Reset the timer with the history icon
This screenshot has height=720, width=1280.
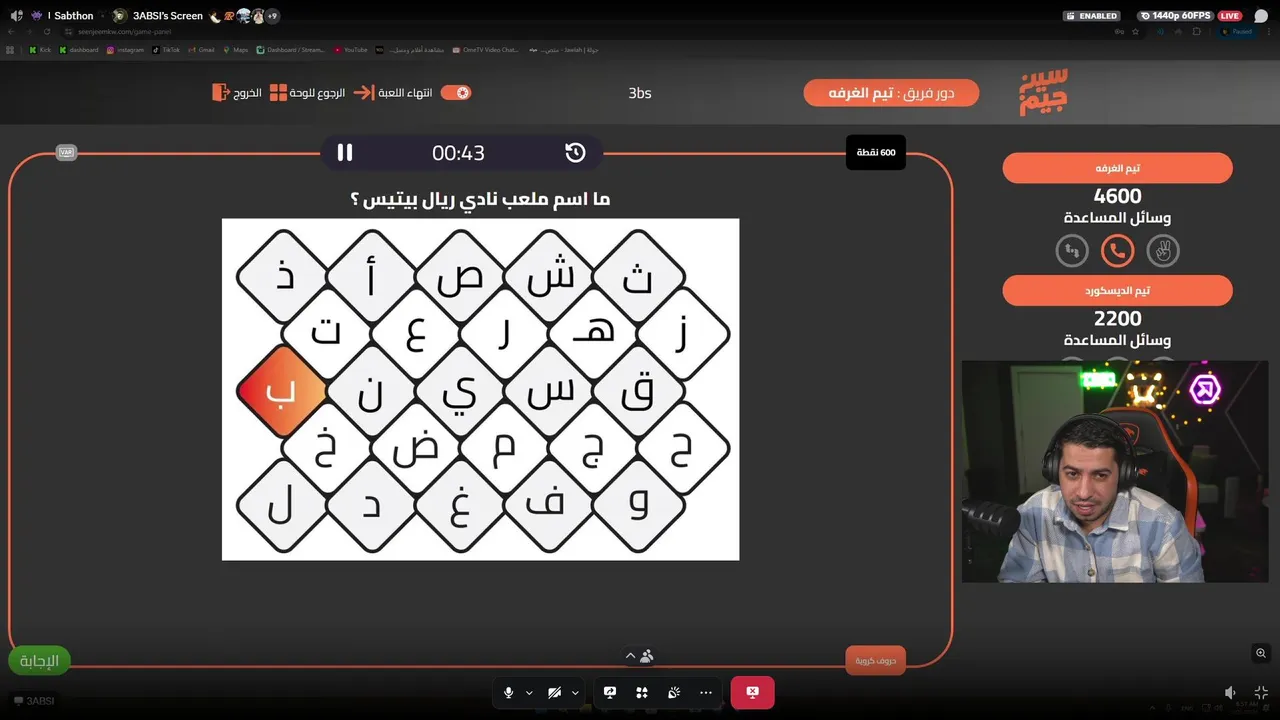575,152
